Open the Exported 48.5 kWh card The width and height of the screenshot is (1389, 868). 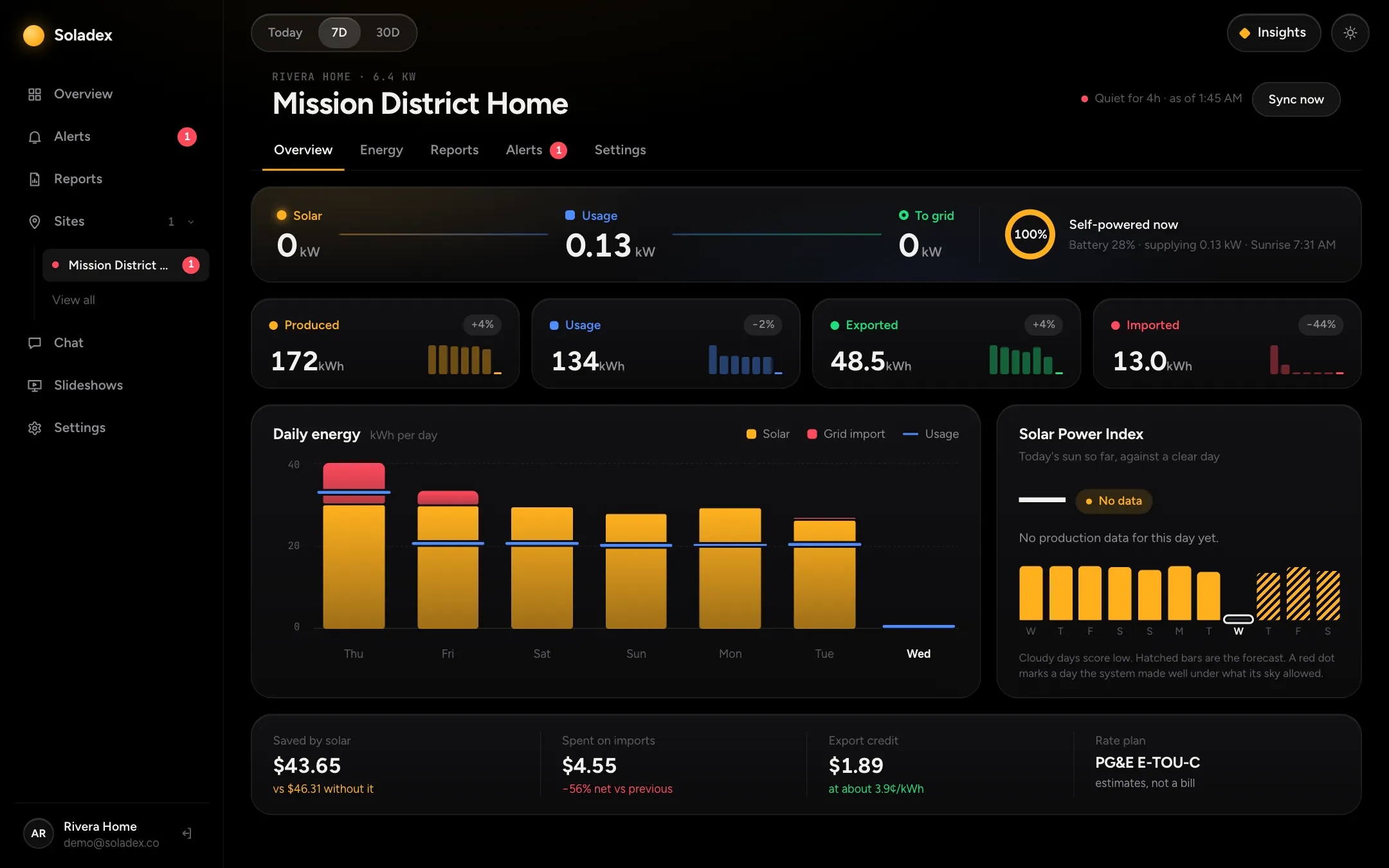[x=947, y=343]
